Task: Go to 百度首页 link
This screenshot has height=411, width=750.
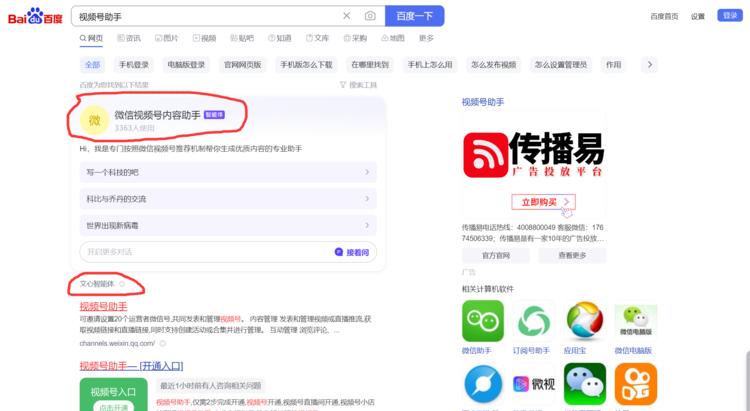Action: pos(664,16)
